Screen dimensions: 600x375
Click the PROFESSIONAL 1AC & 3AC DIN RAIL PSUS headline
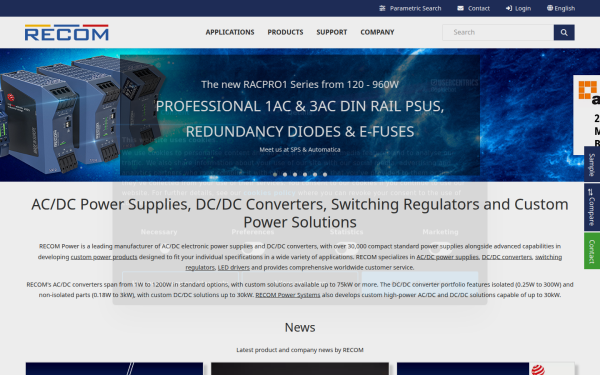click(x=300, y=119)
